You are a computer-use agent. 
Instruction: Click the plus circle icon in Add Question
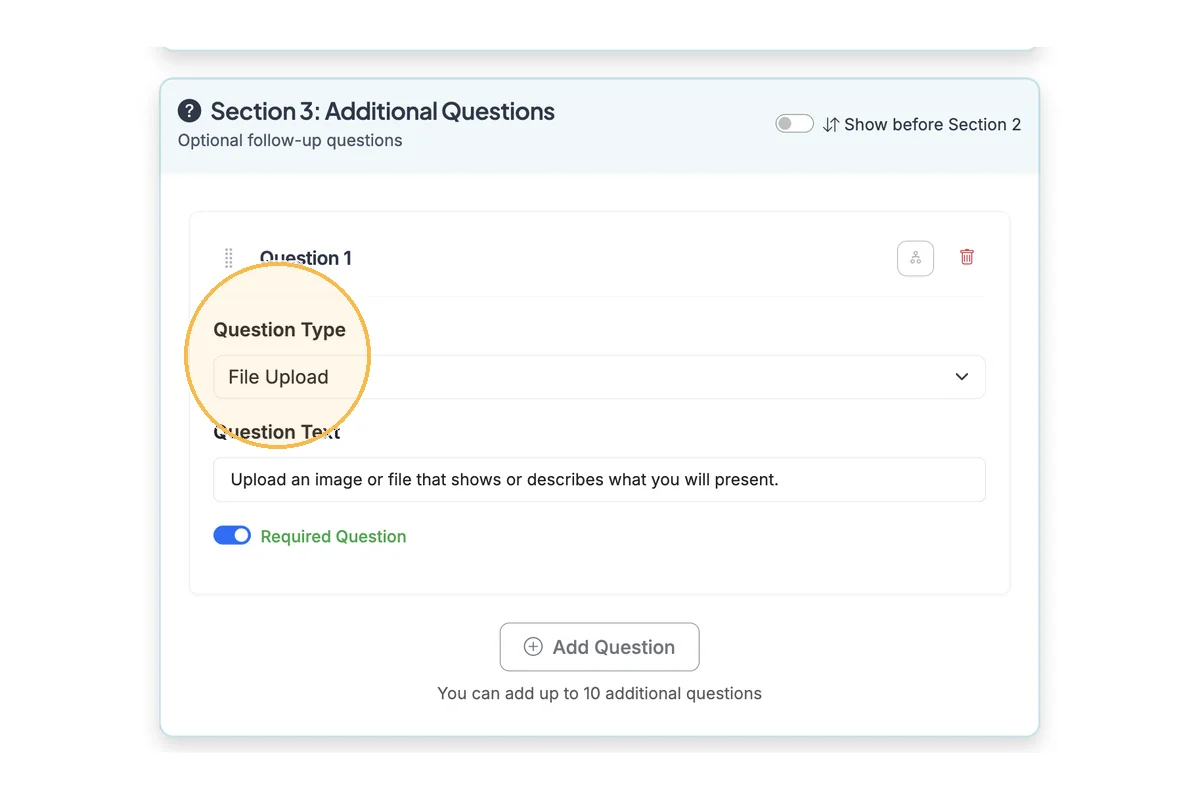tap(533, 647)
